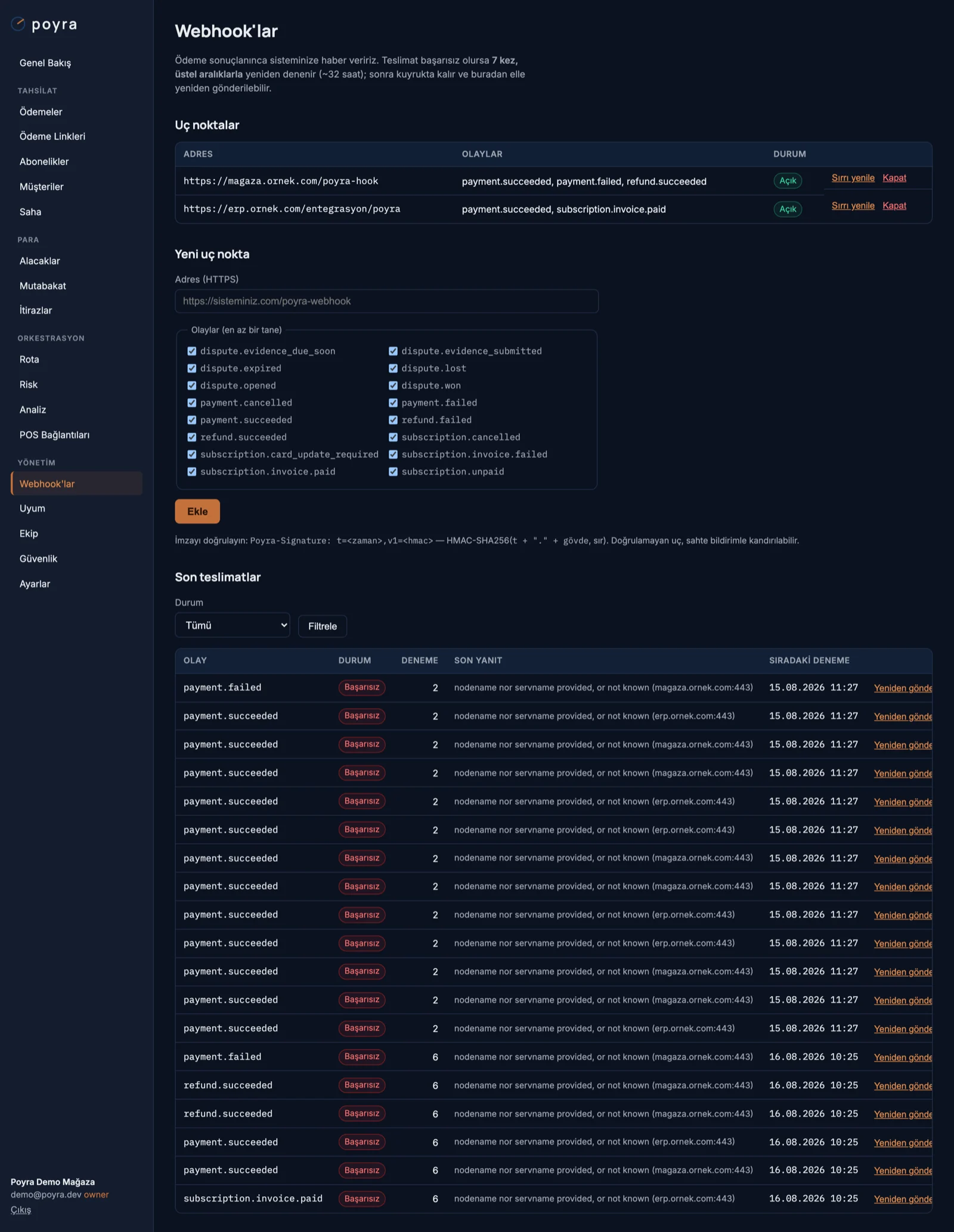954x1232 pixels.
Task: Go to İtirazlar page
Action: tap(36, 311)
